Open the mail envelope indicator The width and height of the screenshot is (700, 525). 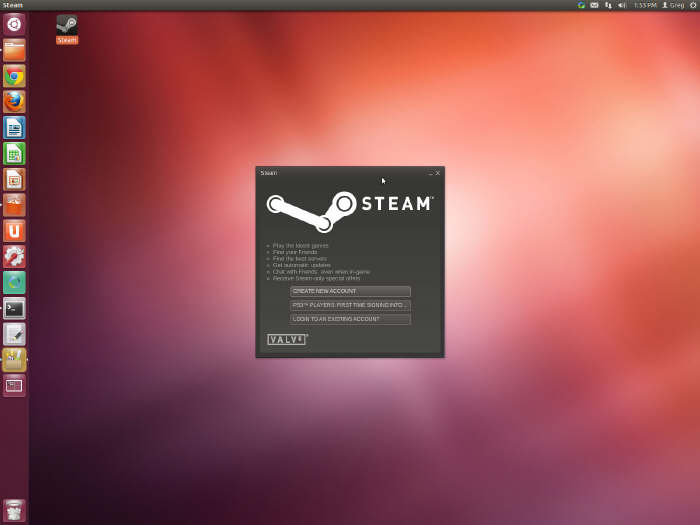tap(594, 5)
